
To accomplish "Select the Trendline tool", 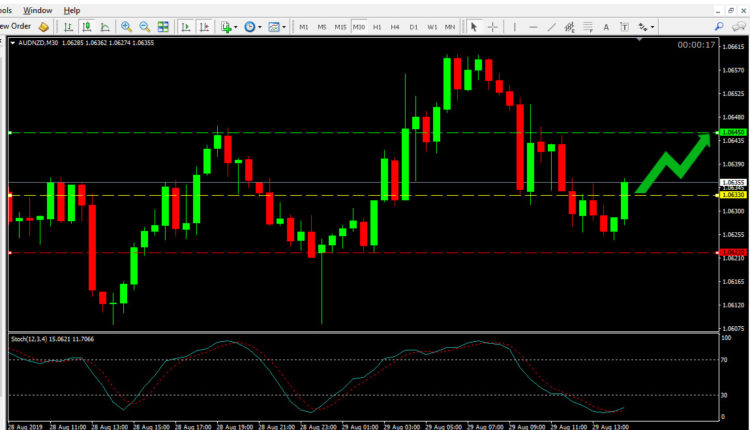I will point(551,27).
